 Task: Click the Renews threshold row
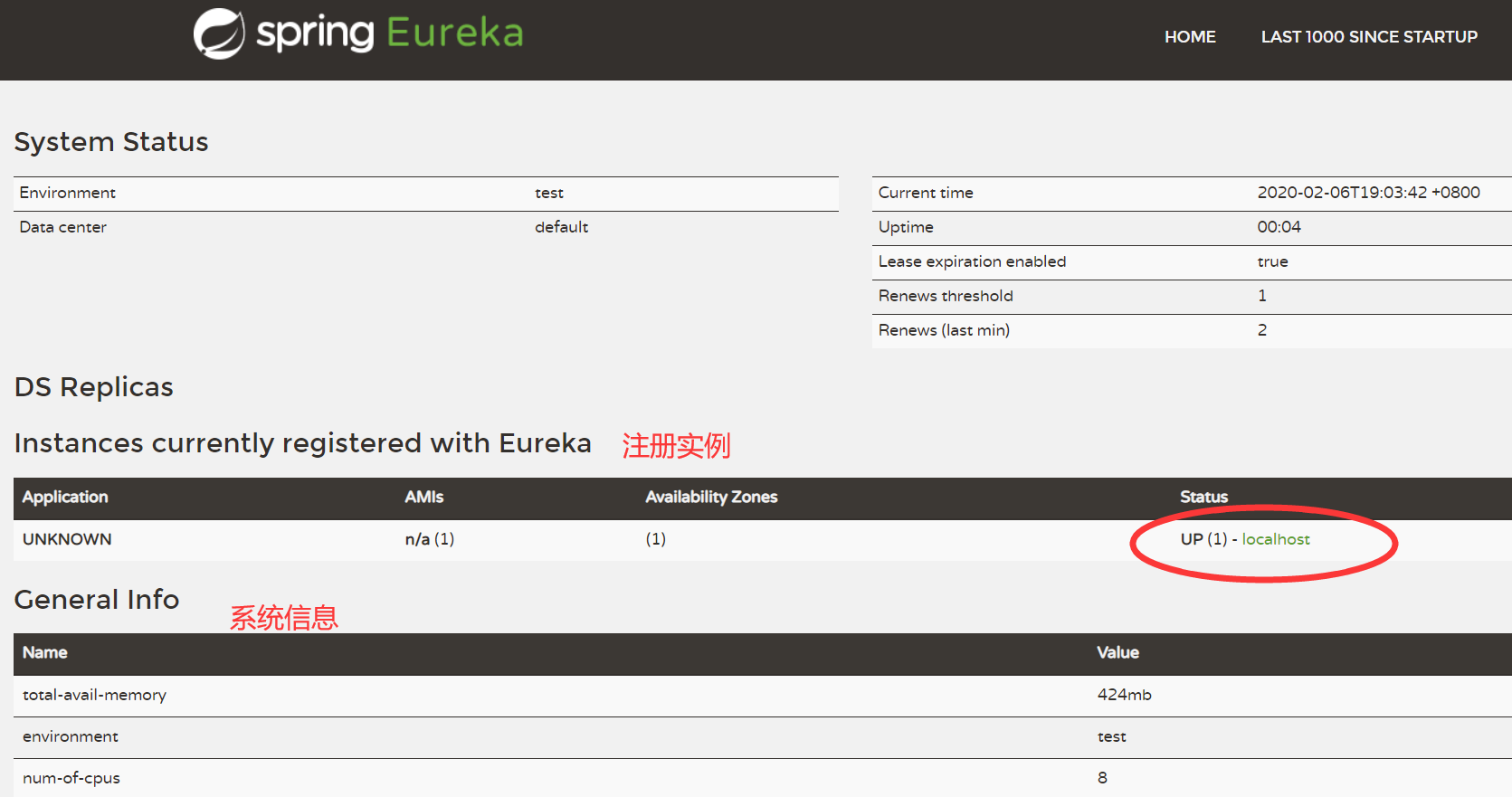(x=946, y=296)
